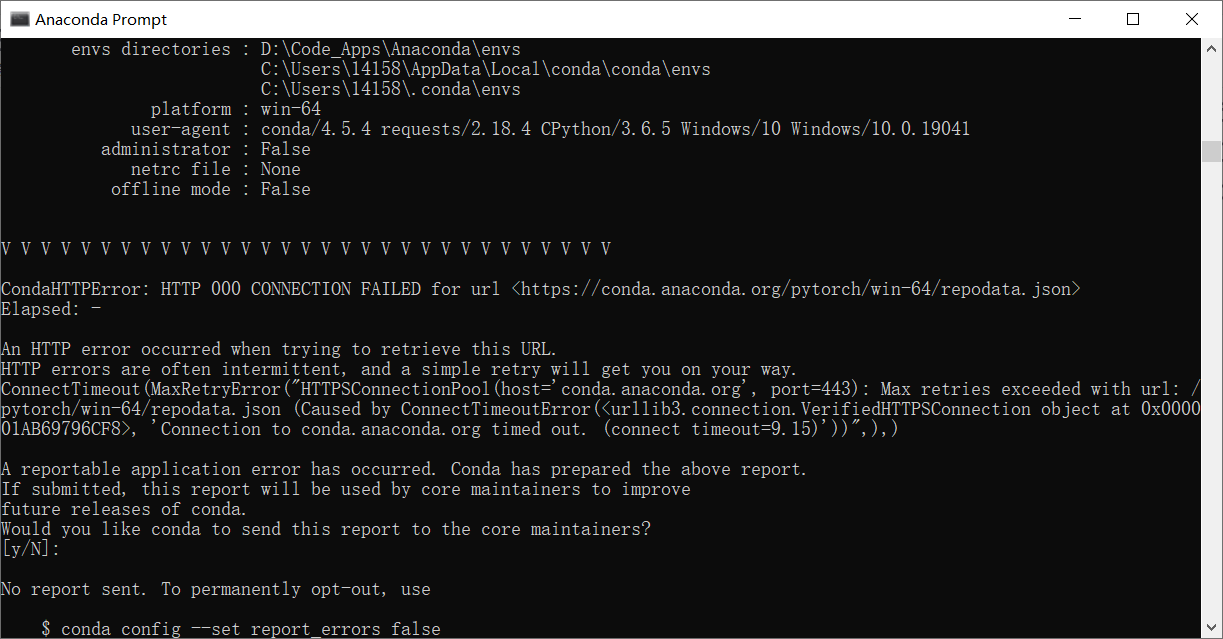
Task: Click the Anaconda Prompt title bar icon
Action: pyautogui.click(x=20, y=18)
